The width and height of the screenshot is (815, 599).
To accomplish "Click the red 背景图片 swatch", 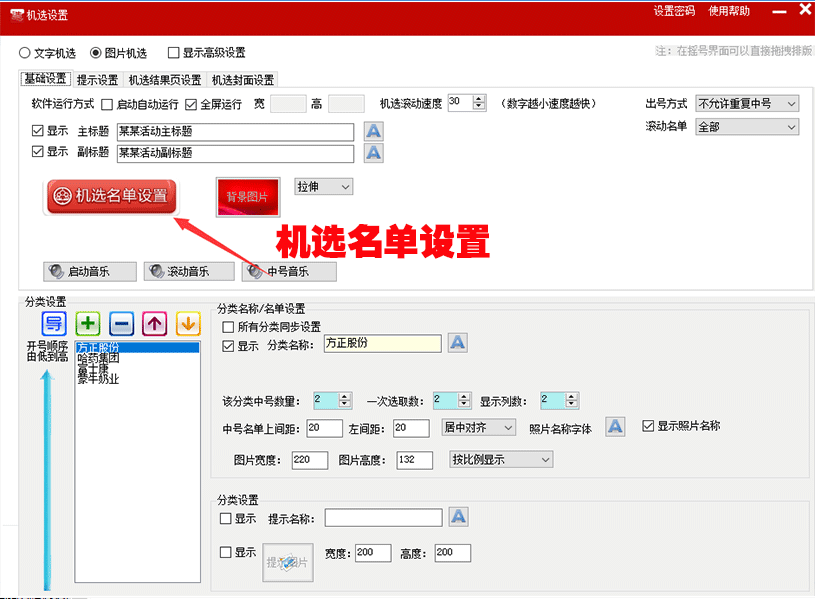I will tap(247, 197).
